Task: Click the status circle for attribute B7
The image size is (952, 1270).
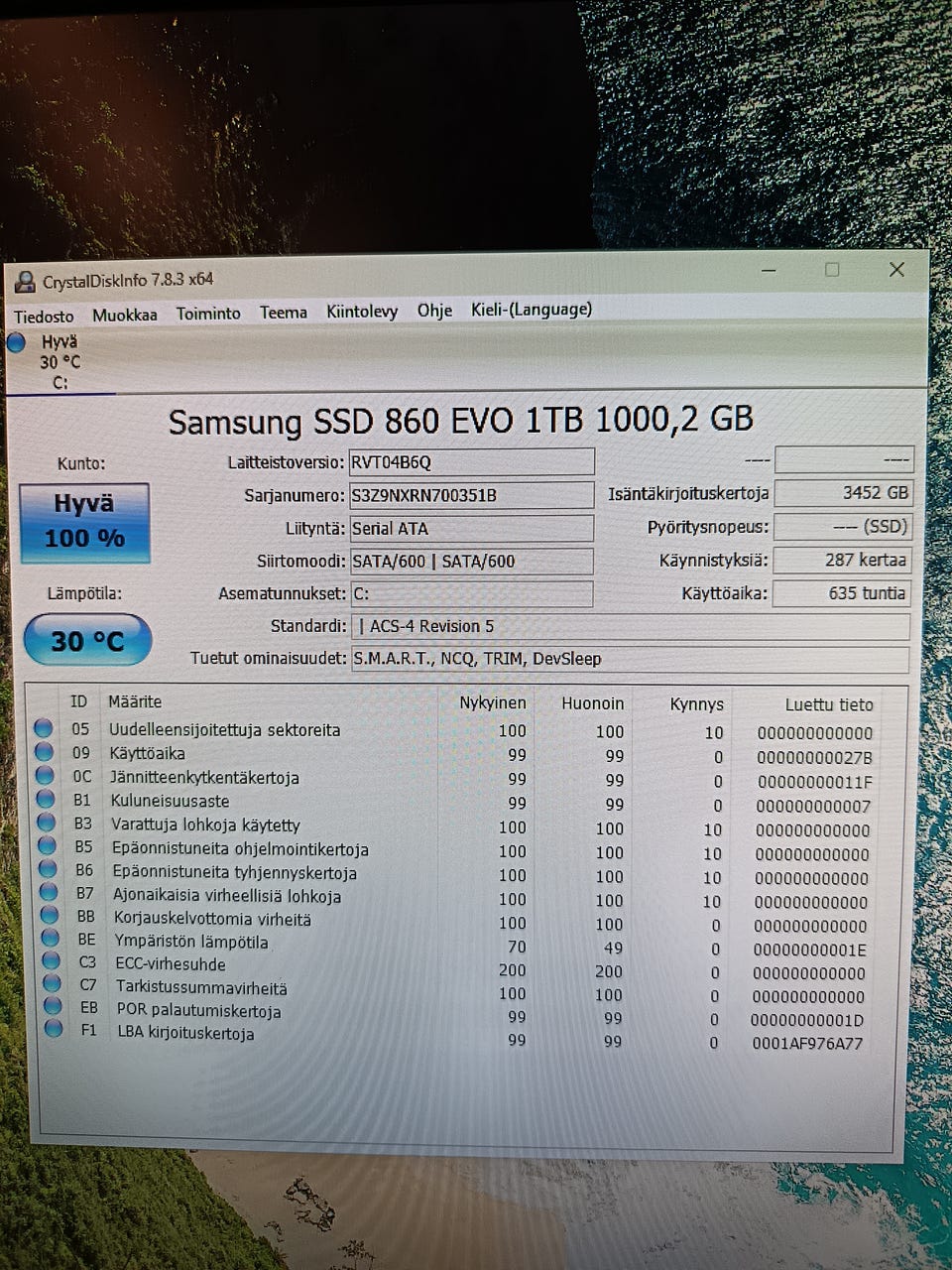Action: pyautogui.click(x=49, y=893)
